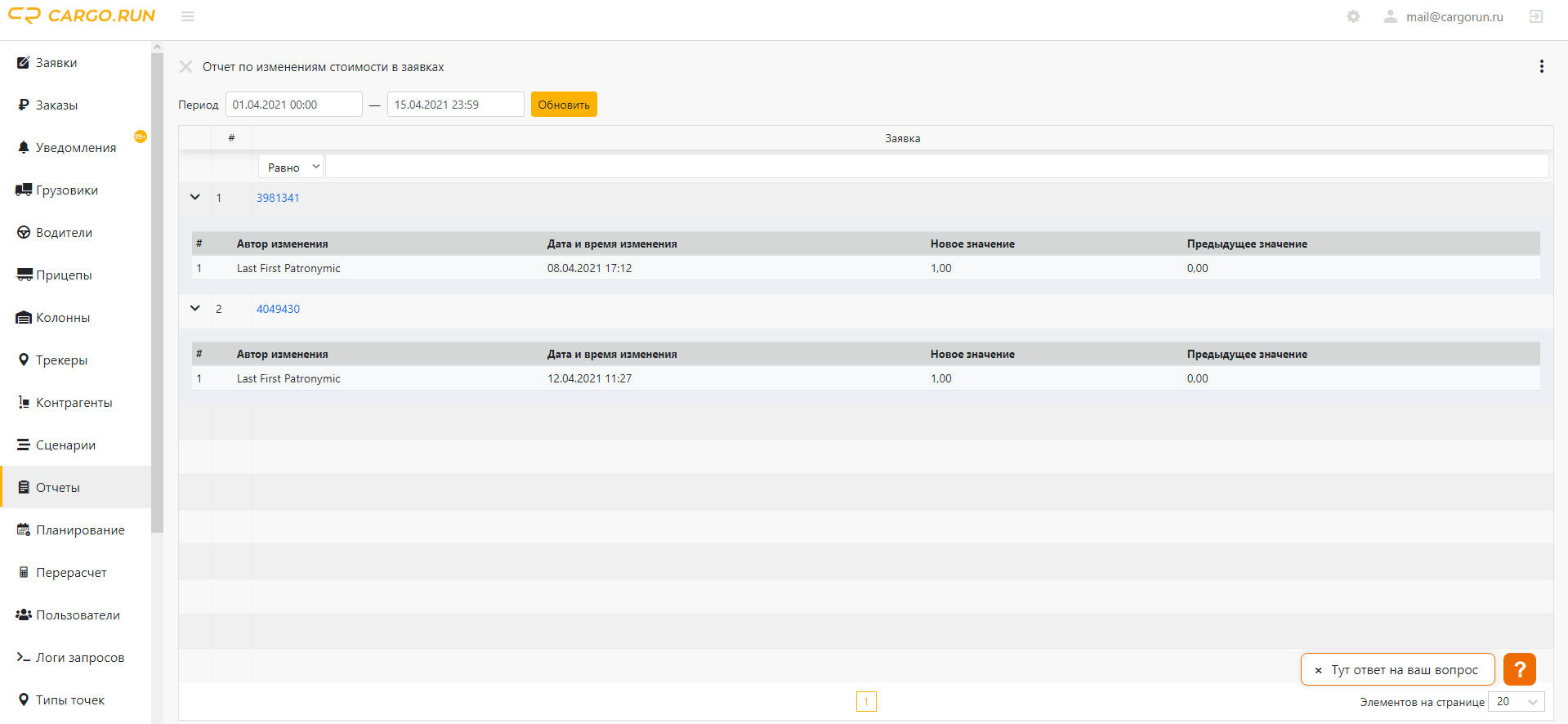Viewport: 1568px width, 724px height.
Task: Toggle the hamburger sidebar menu
Action: [188, 16]
